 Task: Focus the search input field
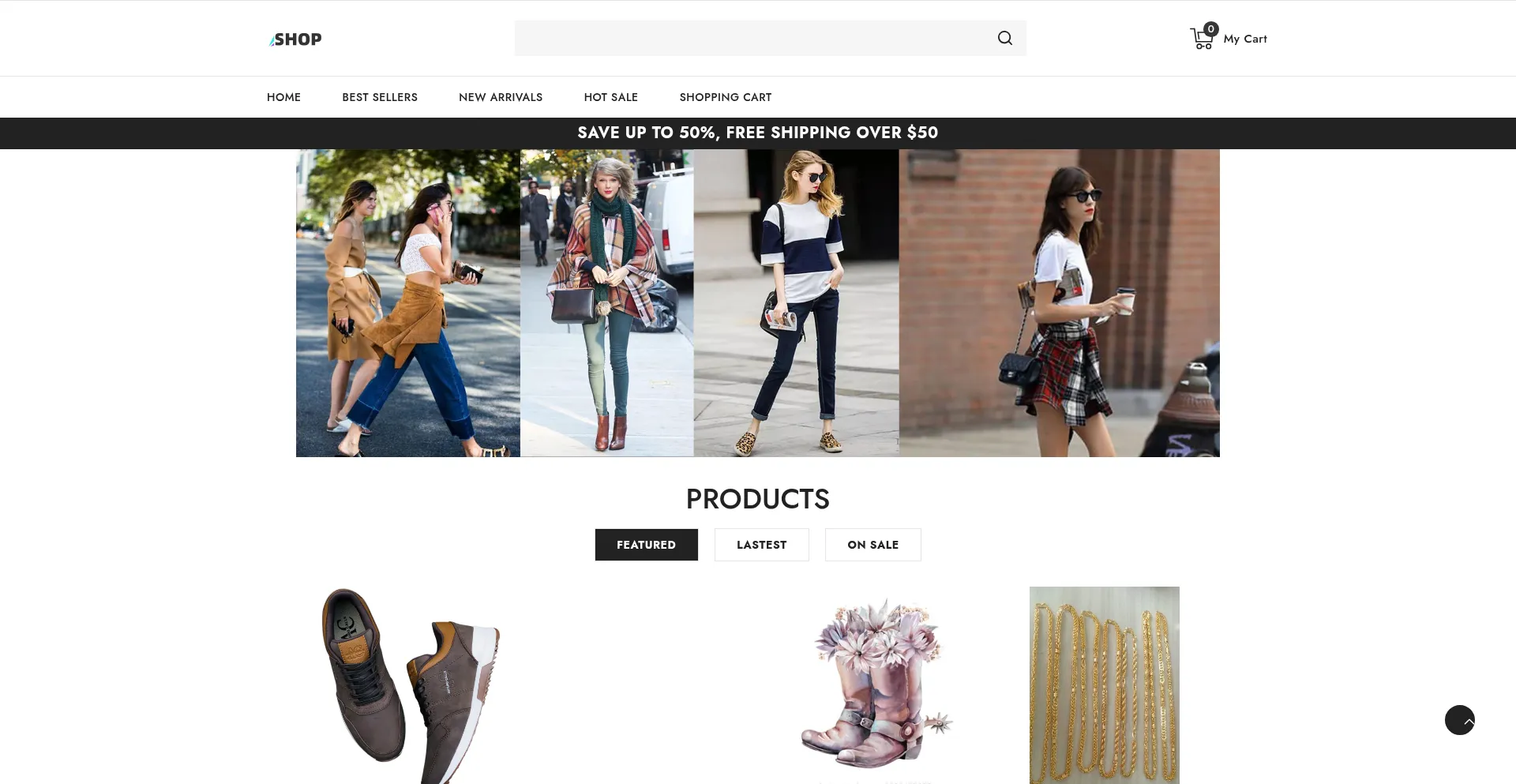coord(750,38)
